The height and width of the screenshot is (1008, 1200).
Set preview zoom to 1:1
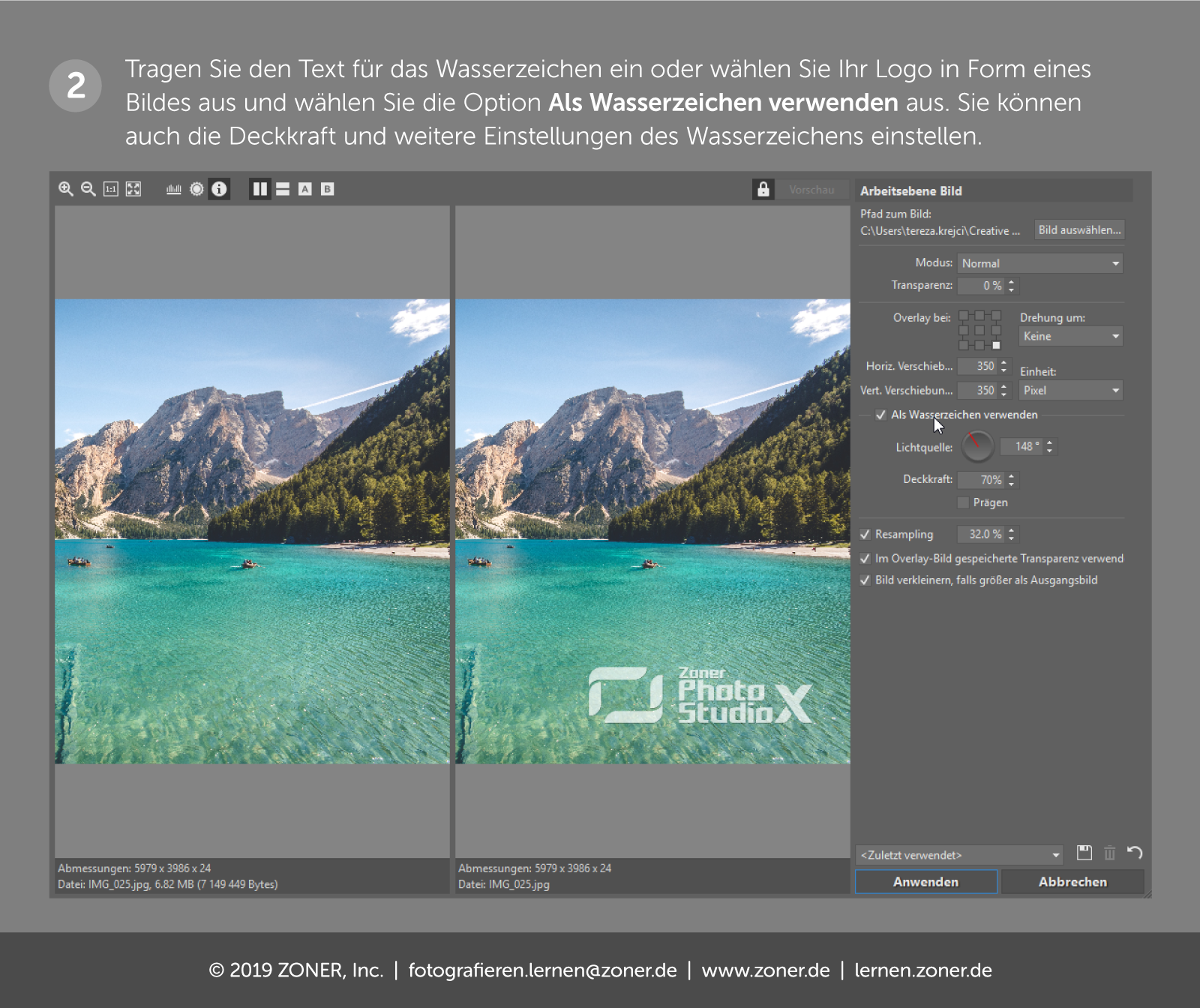(111, 189)
